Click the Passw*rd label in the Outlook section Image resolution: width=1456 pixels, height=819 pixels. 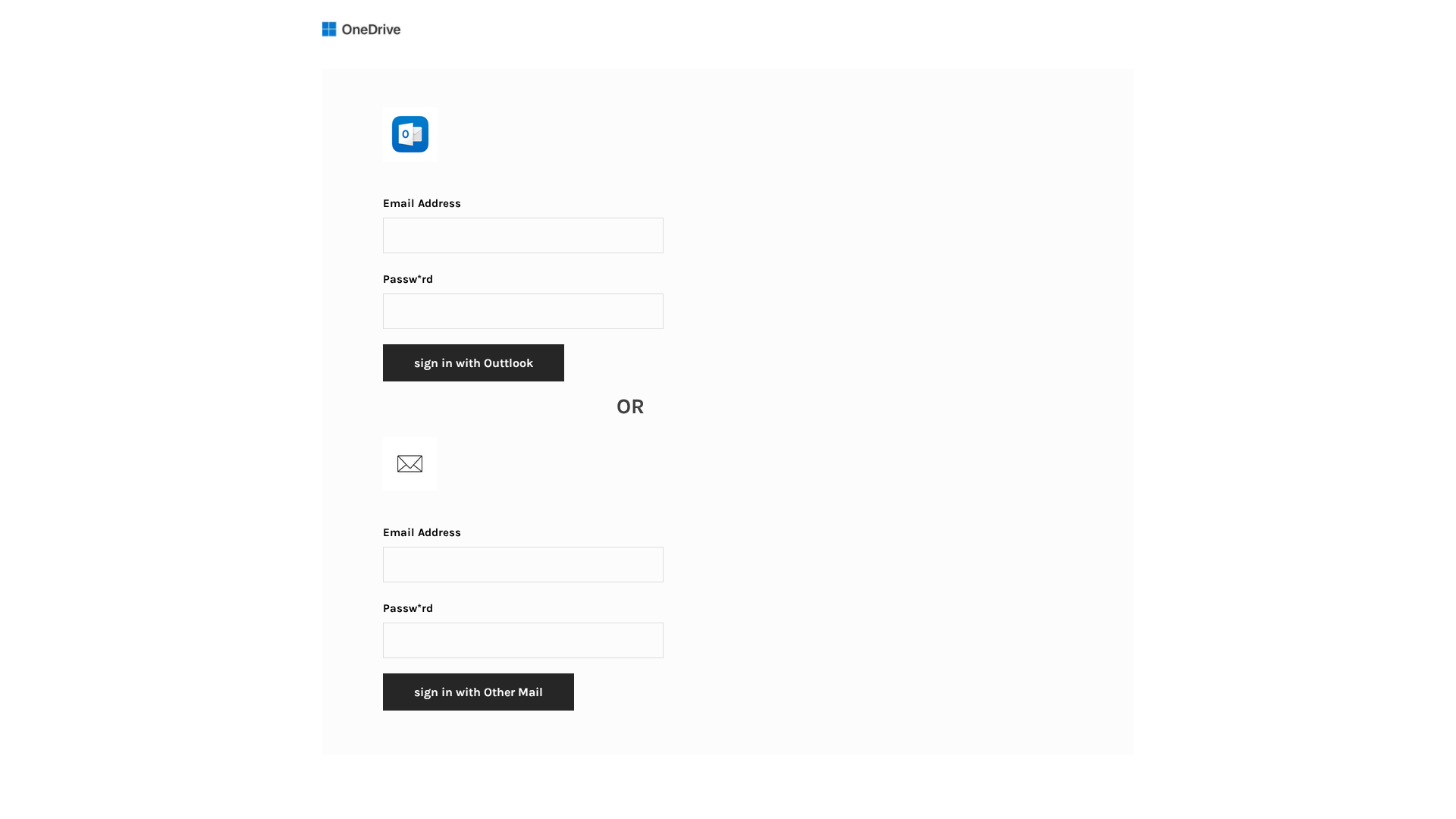pyautogui.click(x=407, y=279)
